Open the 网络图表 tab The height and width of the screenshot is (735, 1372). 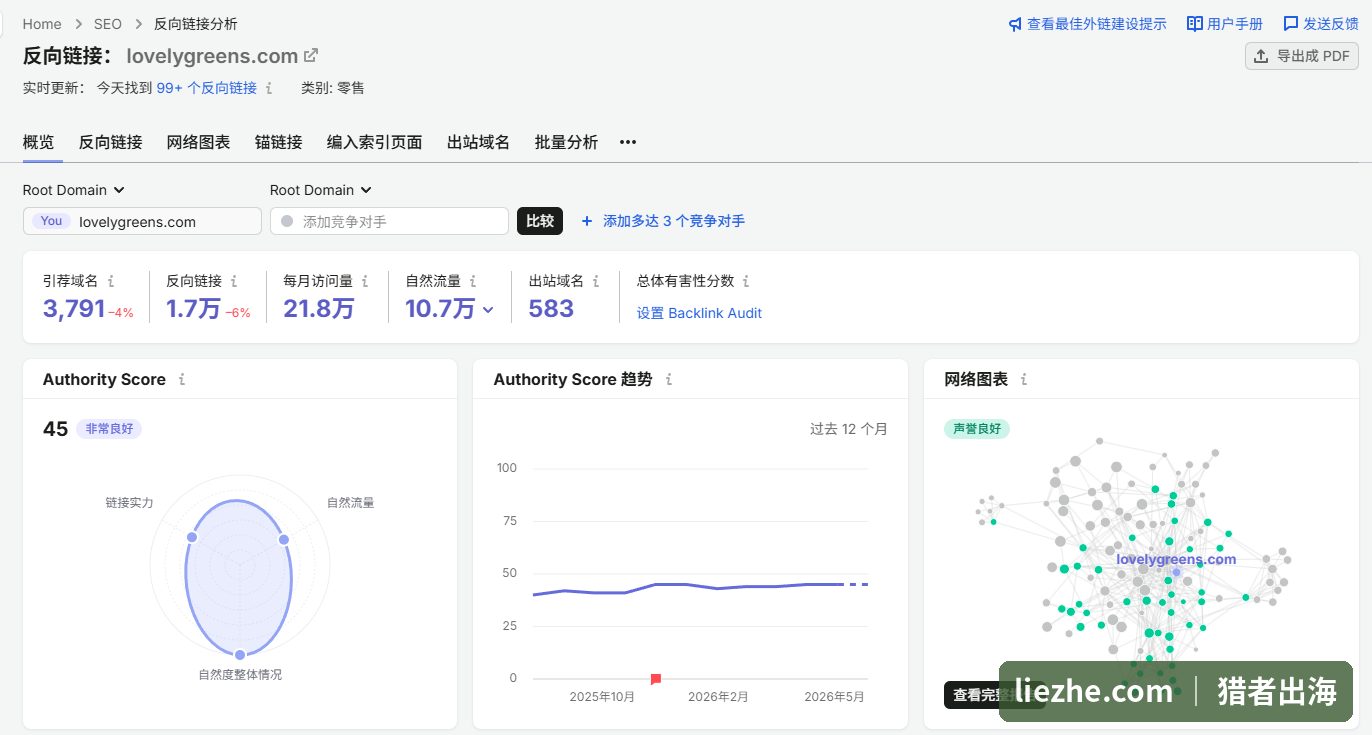coord(199,142)
